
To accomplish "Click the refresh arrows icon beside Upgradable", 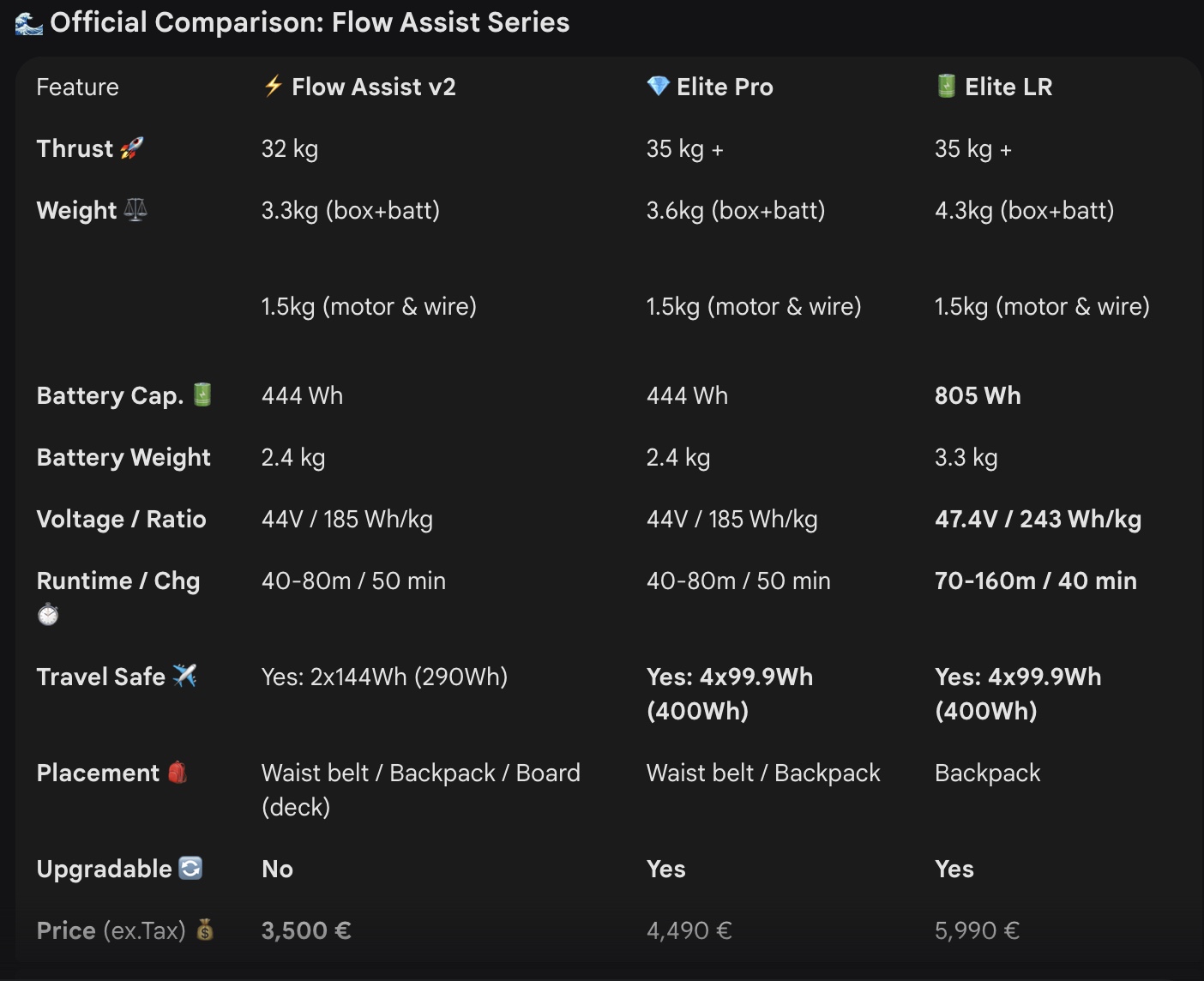I will [190, 868].
